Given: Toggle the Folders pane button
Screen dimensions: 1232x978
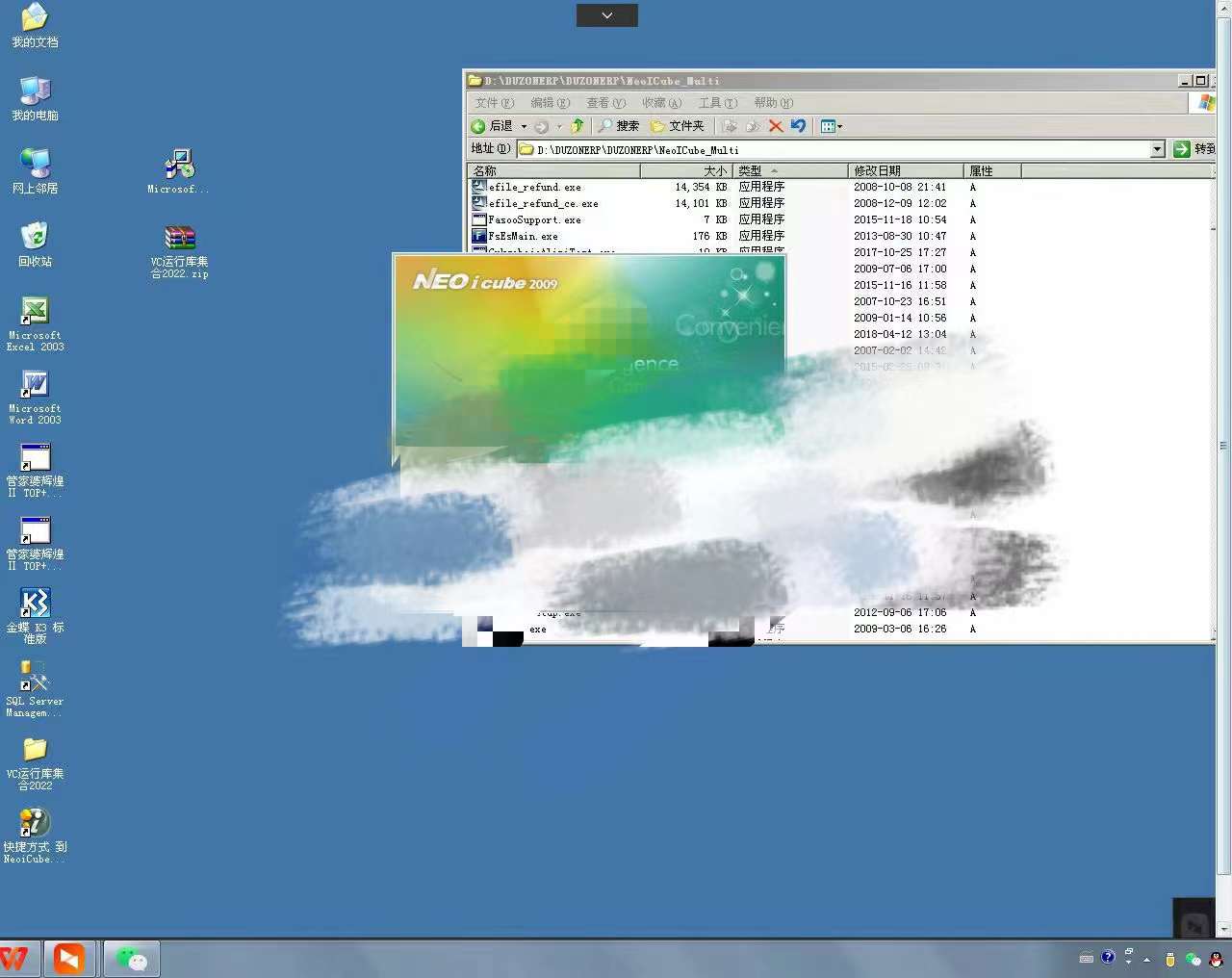Looking at the screenshot, I should point(678,126).
